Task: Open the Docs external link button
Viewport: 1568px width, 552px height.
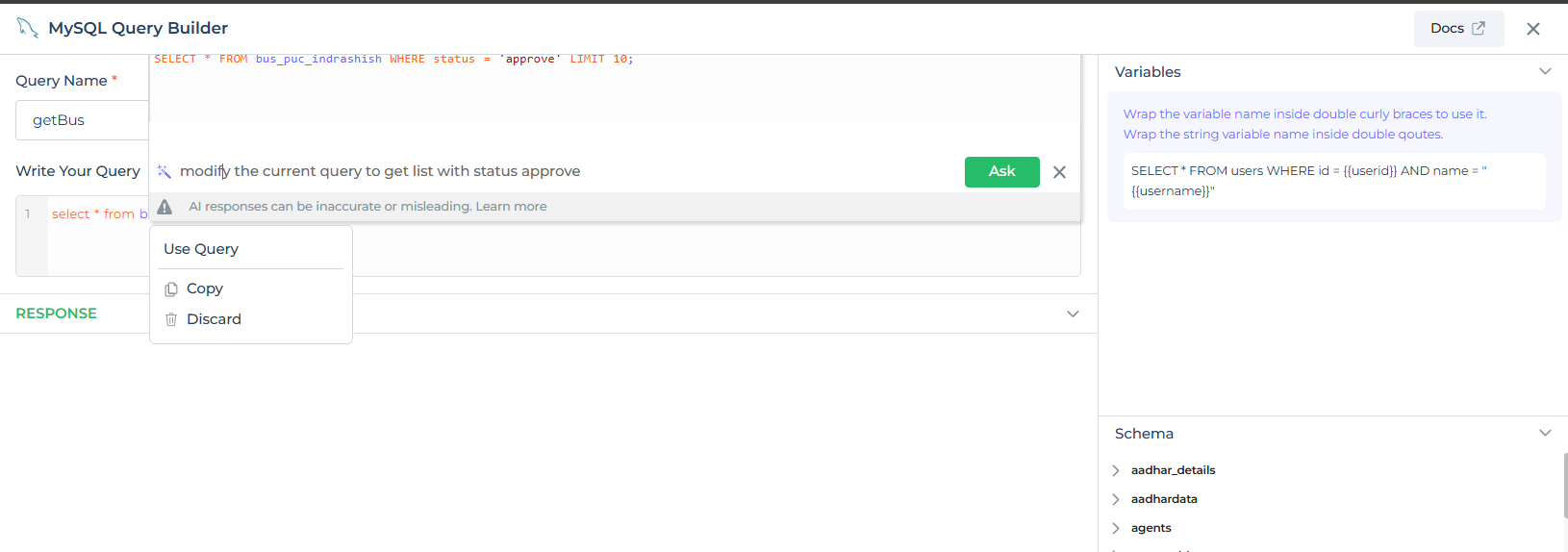Action: click(x=1458, y=29)
